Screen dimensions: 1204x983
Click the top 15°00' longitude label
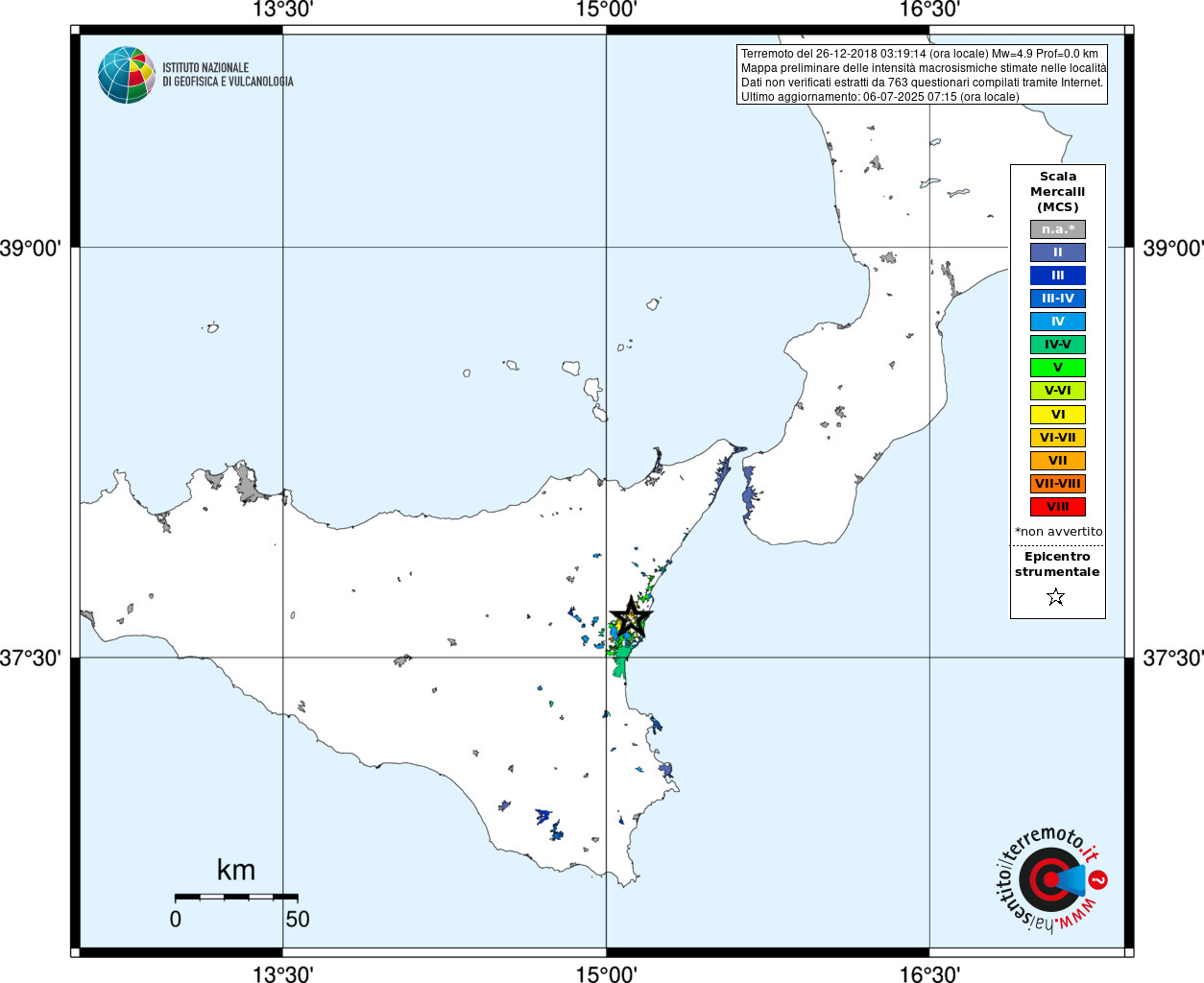click(606, 10)
